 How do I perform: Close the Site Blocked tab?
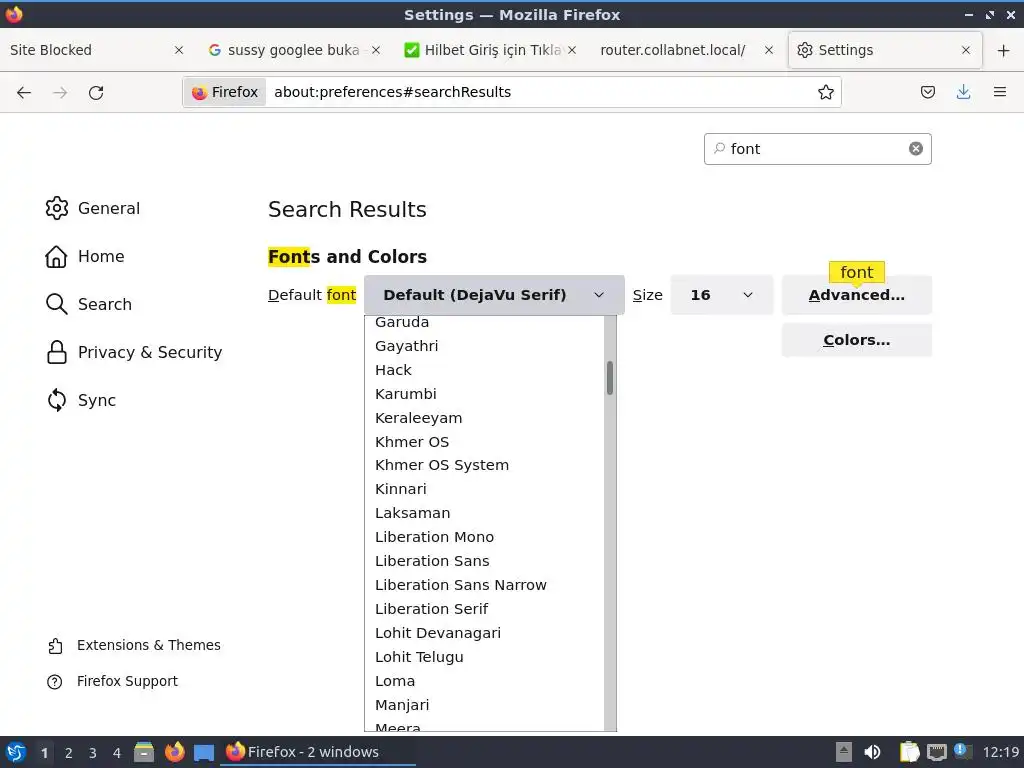tap(179, 50)
